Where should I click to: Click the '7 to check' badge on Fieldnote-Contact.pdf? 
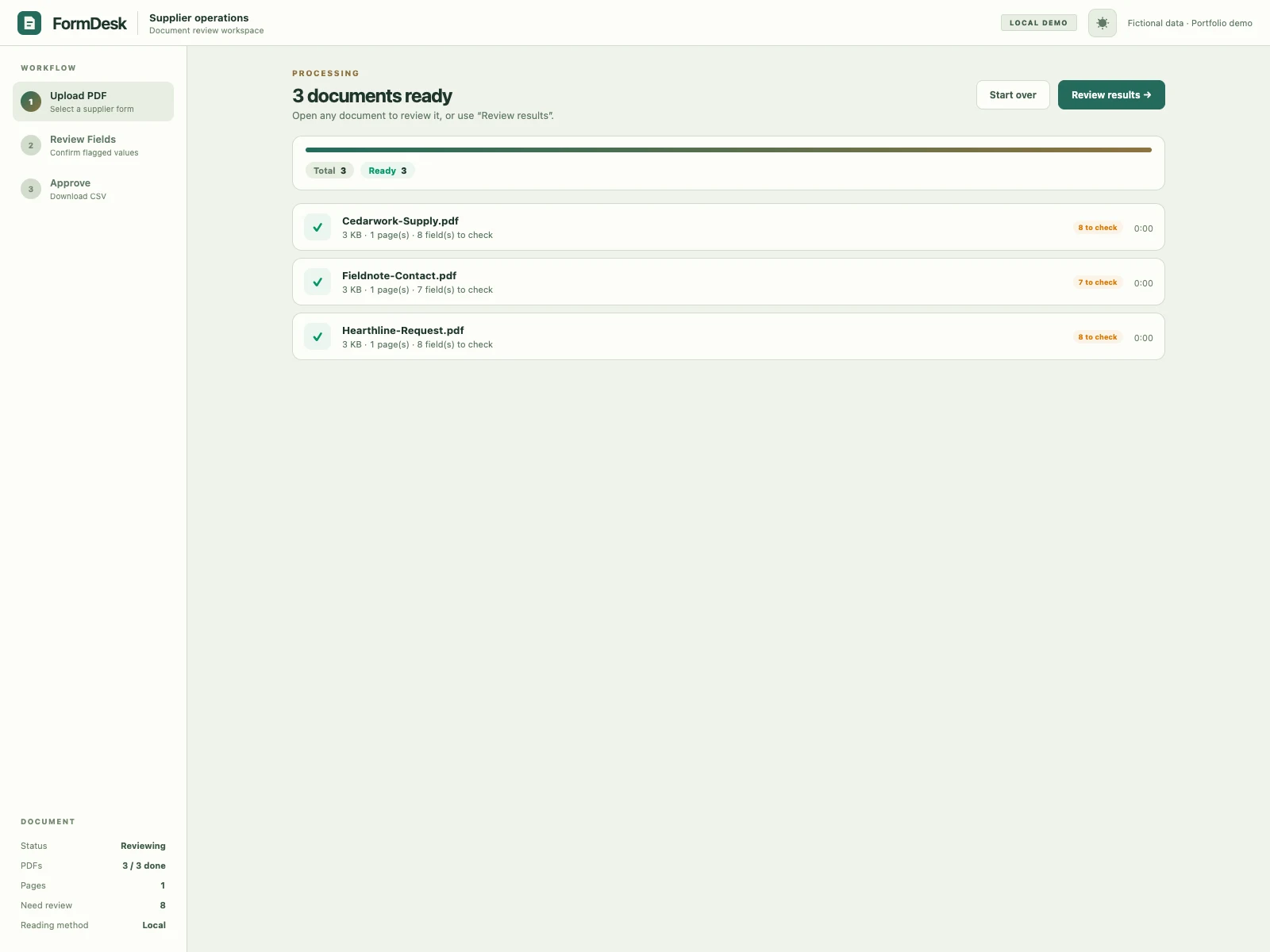pyautogui.click(x=1098, y=282)
